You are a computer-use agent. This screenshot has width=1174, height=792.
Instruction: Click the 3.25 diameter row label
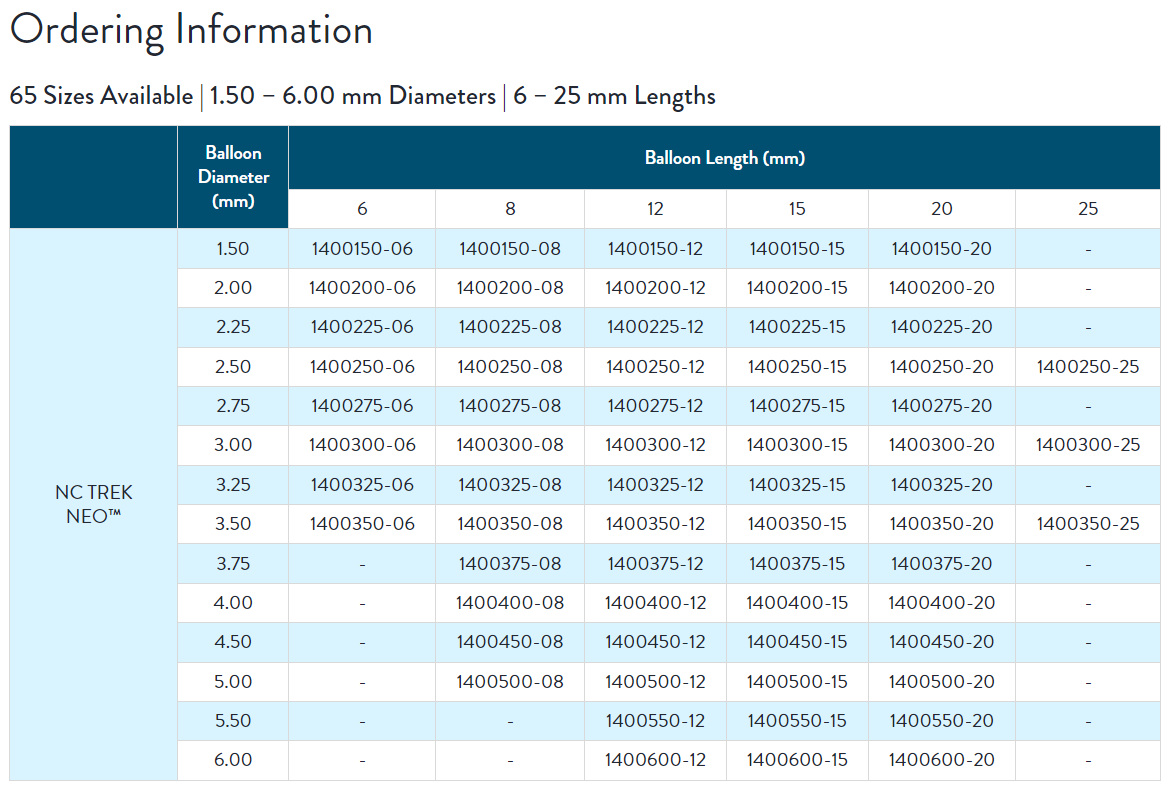[x=233, y=485]
